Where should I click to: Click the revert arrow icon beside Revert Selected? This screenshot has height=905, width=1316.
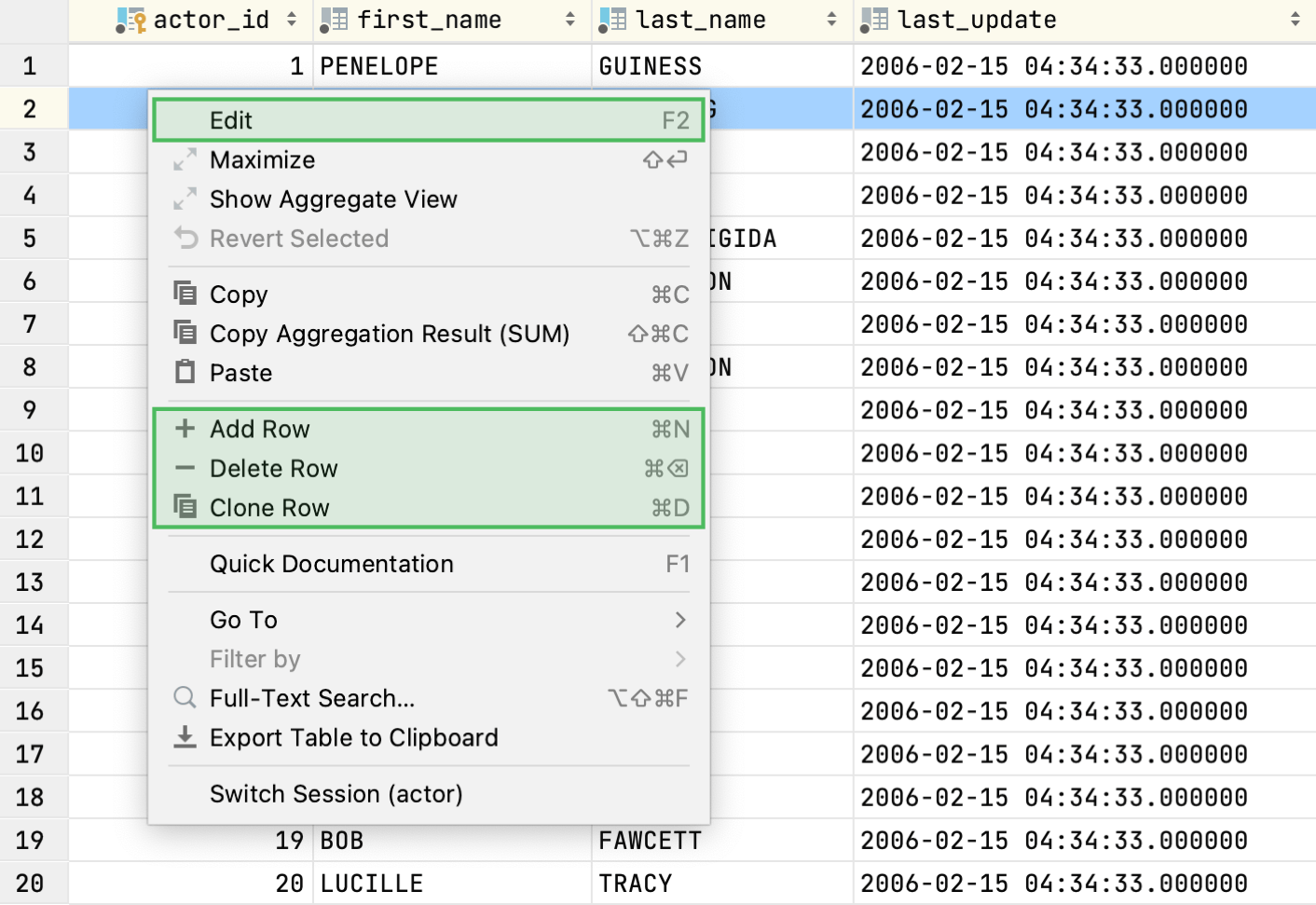point(185,239)
